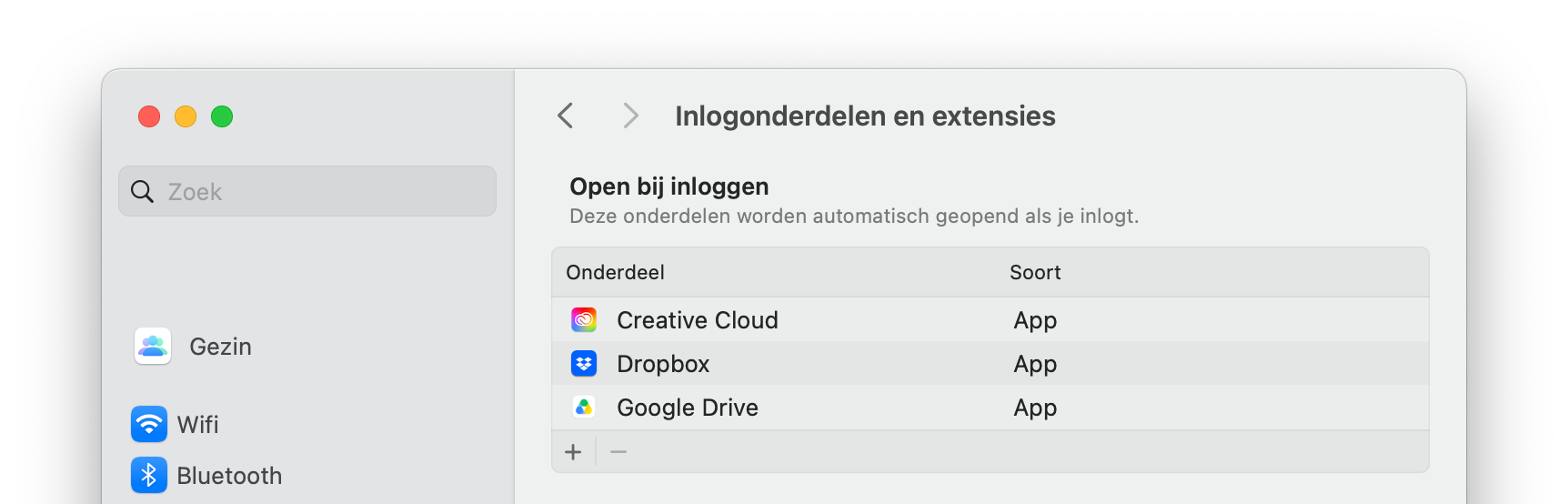Click the Gezin family icon
The image size is (1568, 504).
[x=153, y=346]
